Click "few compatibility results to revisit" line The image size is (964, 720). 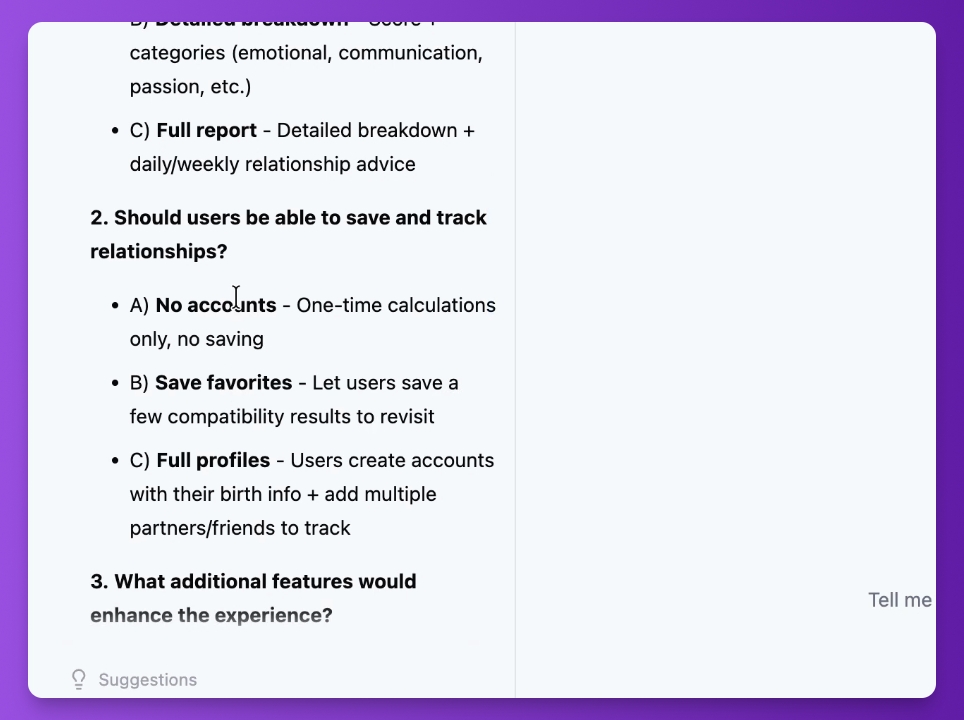click(282, 416)
